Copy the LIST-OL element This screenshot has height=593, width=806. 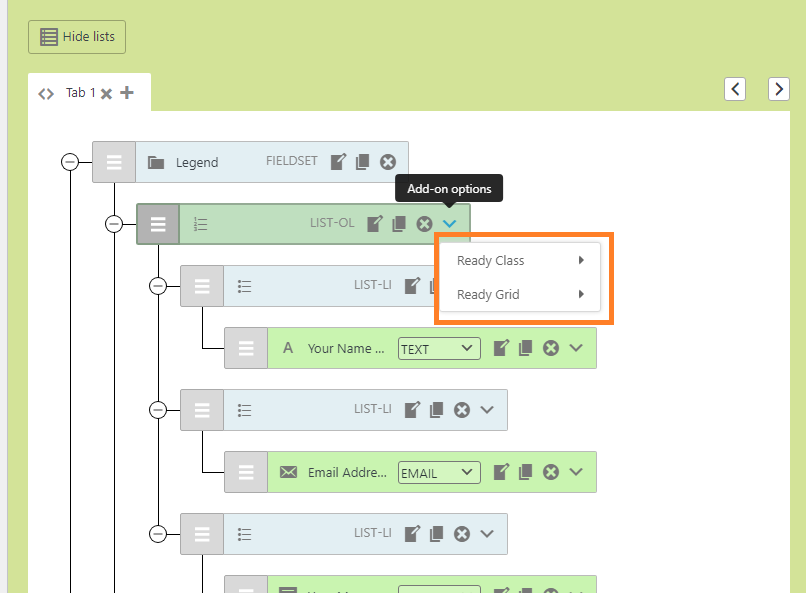pyautogui.click(x=399, y=224)
